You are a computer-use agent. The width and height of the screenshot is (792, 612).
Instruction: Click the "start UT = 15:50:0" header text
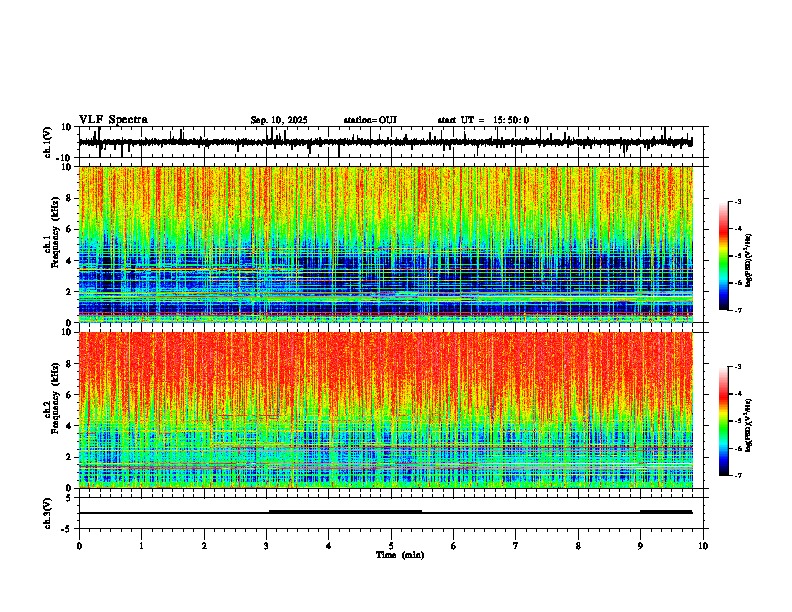(483, 120)
